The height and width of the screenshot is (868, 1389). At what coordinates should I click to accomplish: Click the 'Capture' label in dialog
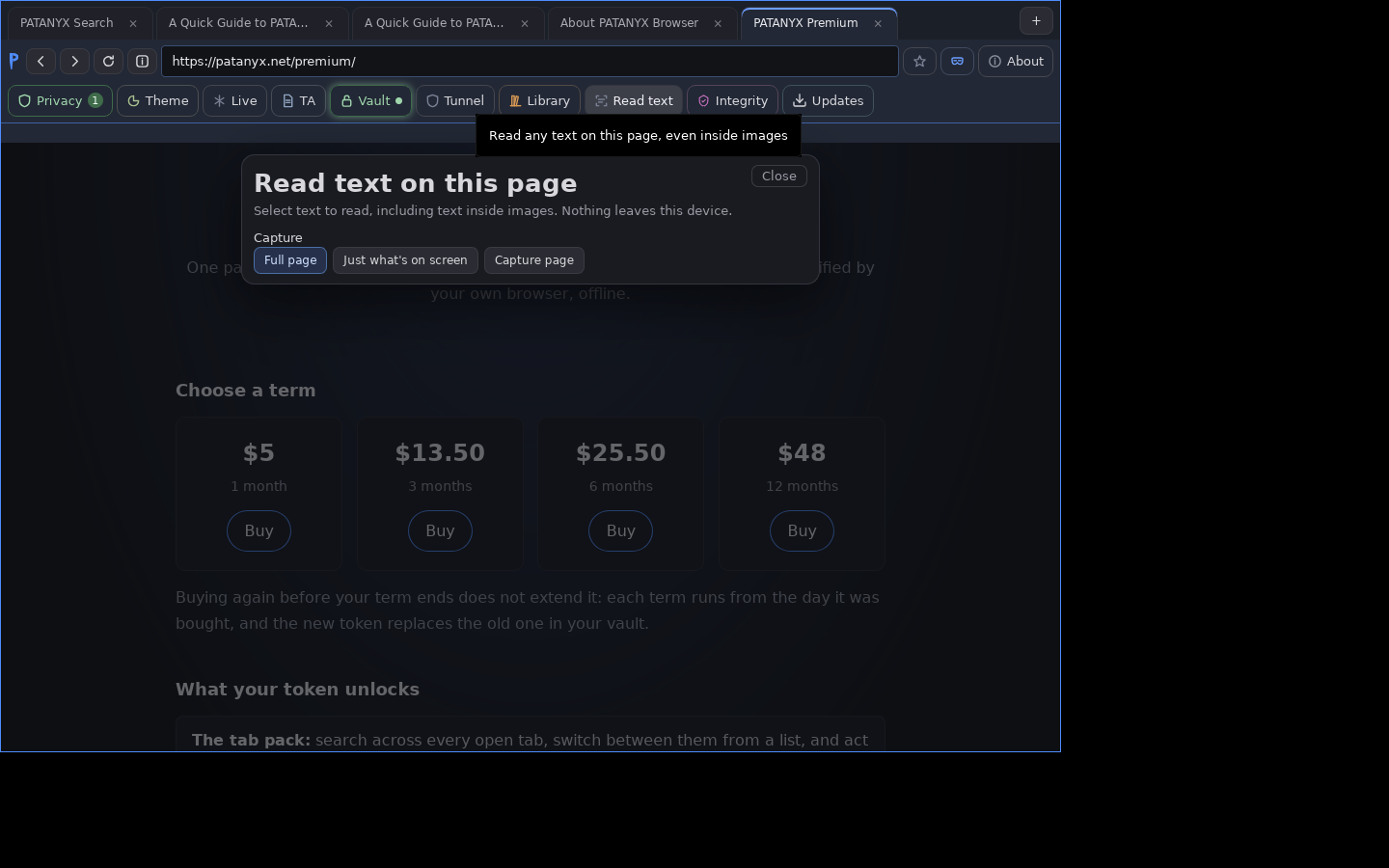point(278,237)
